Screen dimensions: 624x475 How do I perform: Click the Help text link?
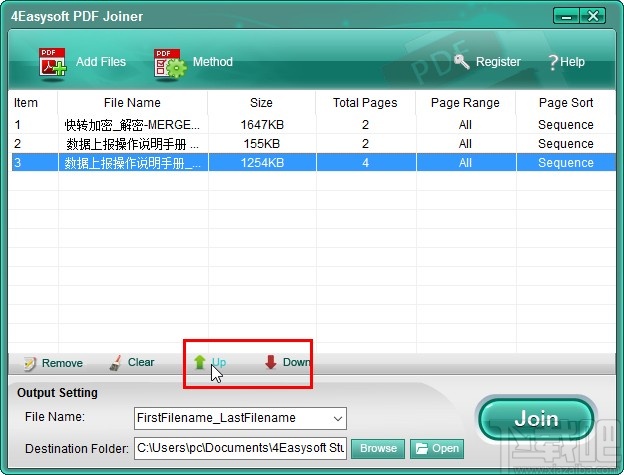point(572,62)
